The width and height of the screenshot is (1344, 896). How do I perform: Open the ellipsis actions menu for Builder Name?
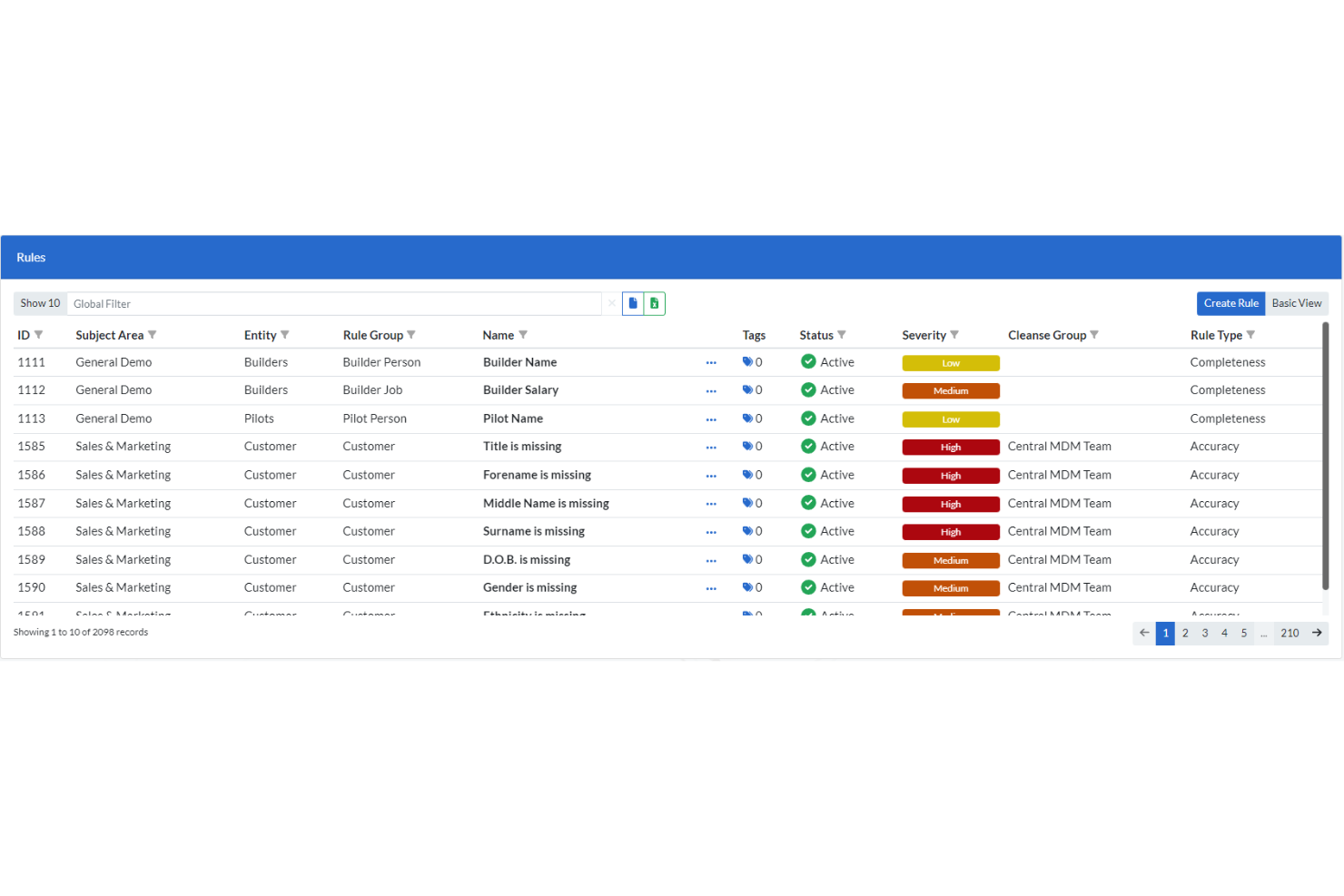711,362
